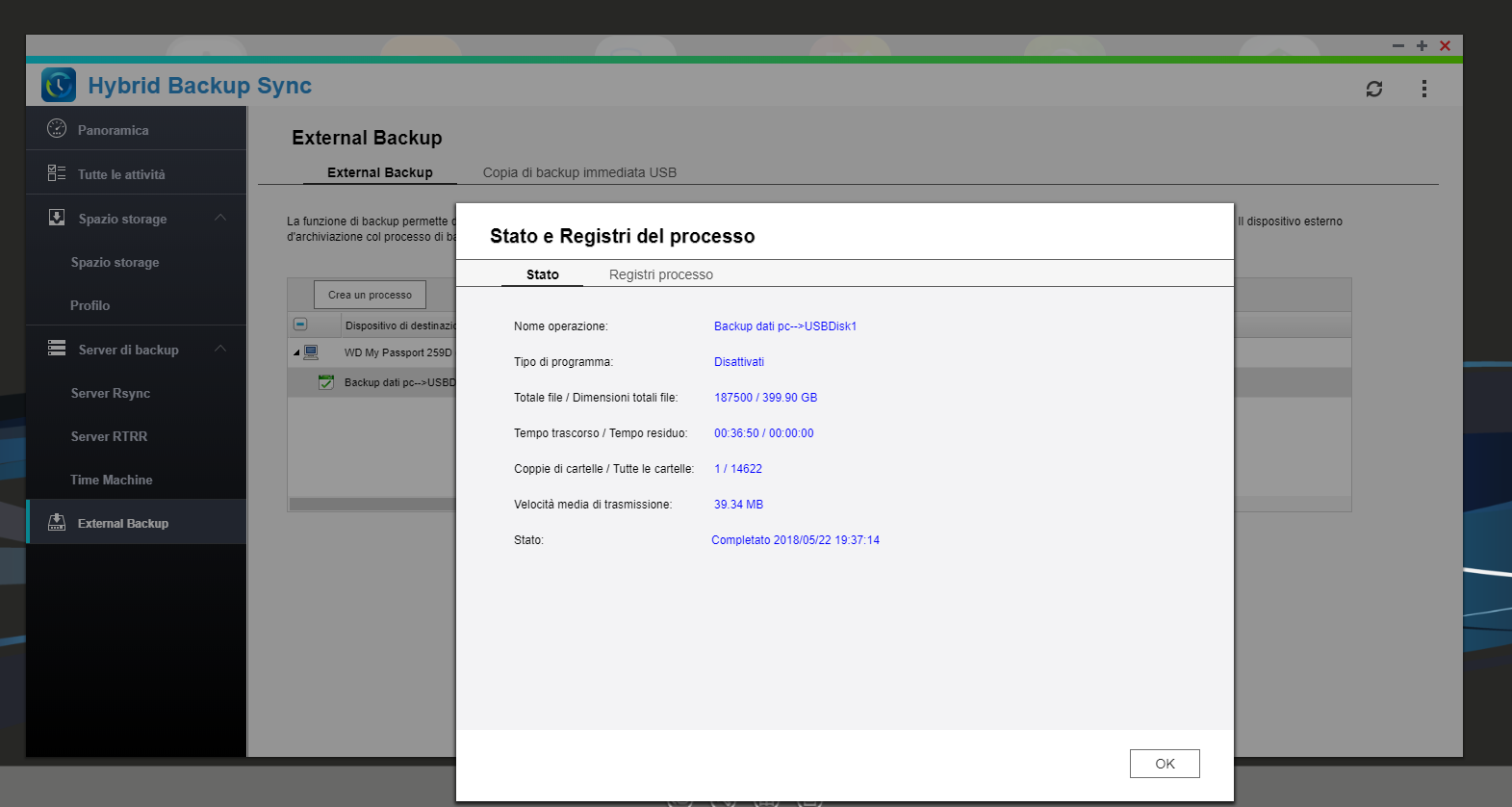This screenshot has height=807, width=1512.
Task: Click the Spazio storage download icon
Action: pyautogui.click(x=57, y=218)
